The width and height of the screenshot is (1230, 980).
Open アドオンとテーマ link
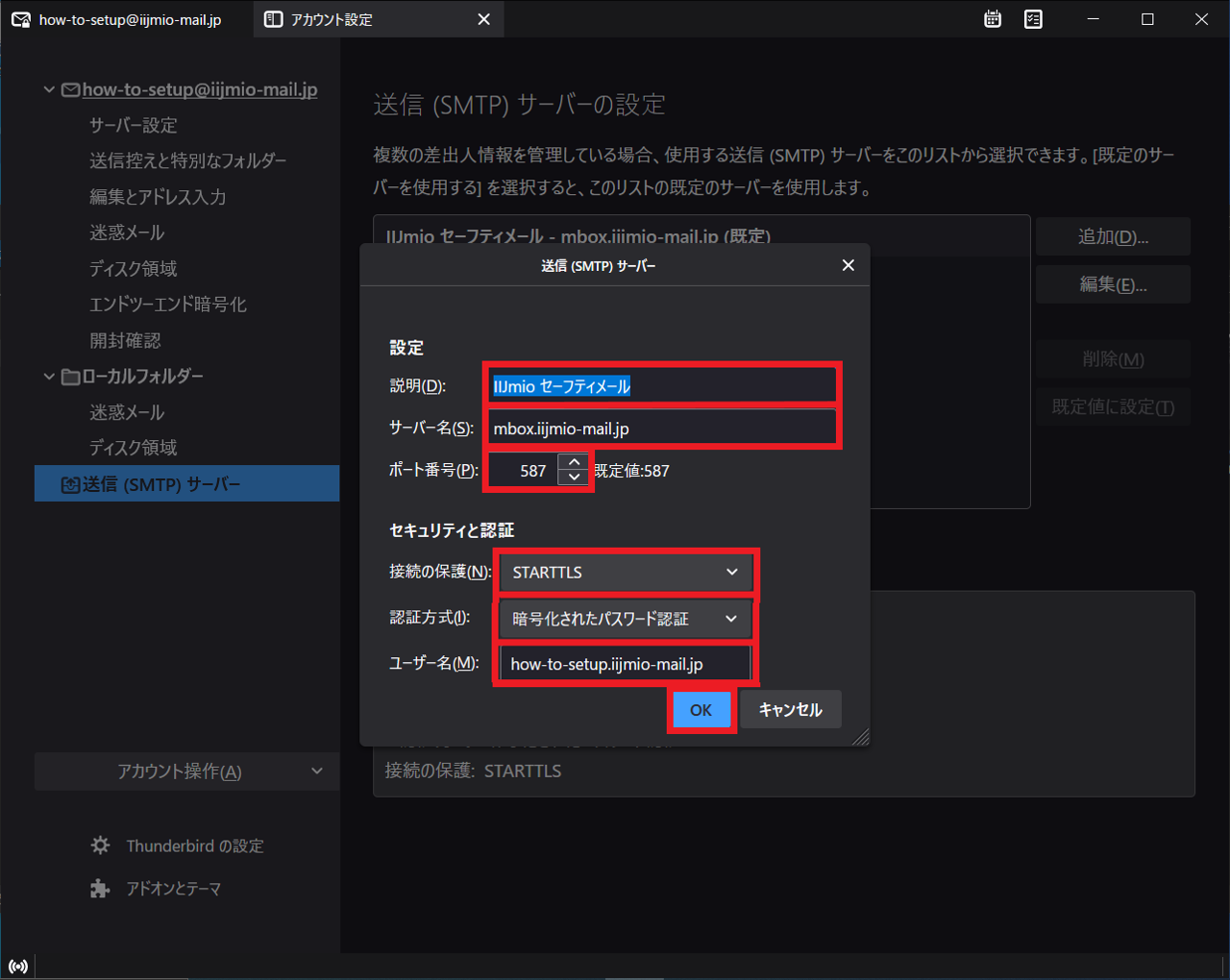pos(174,889)
